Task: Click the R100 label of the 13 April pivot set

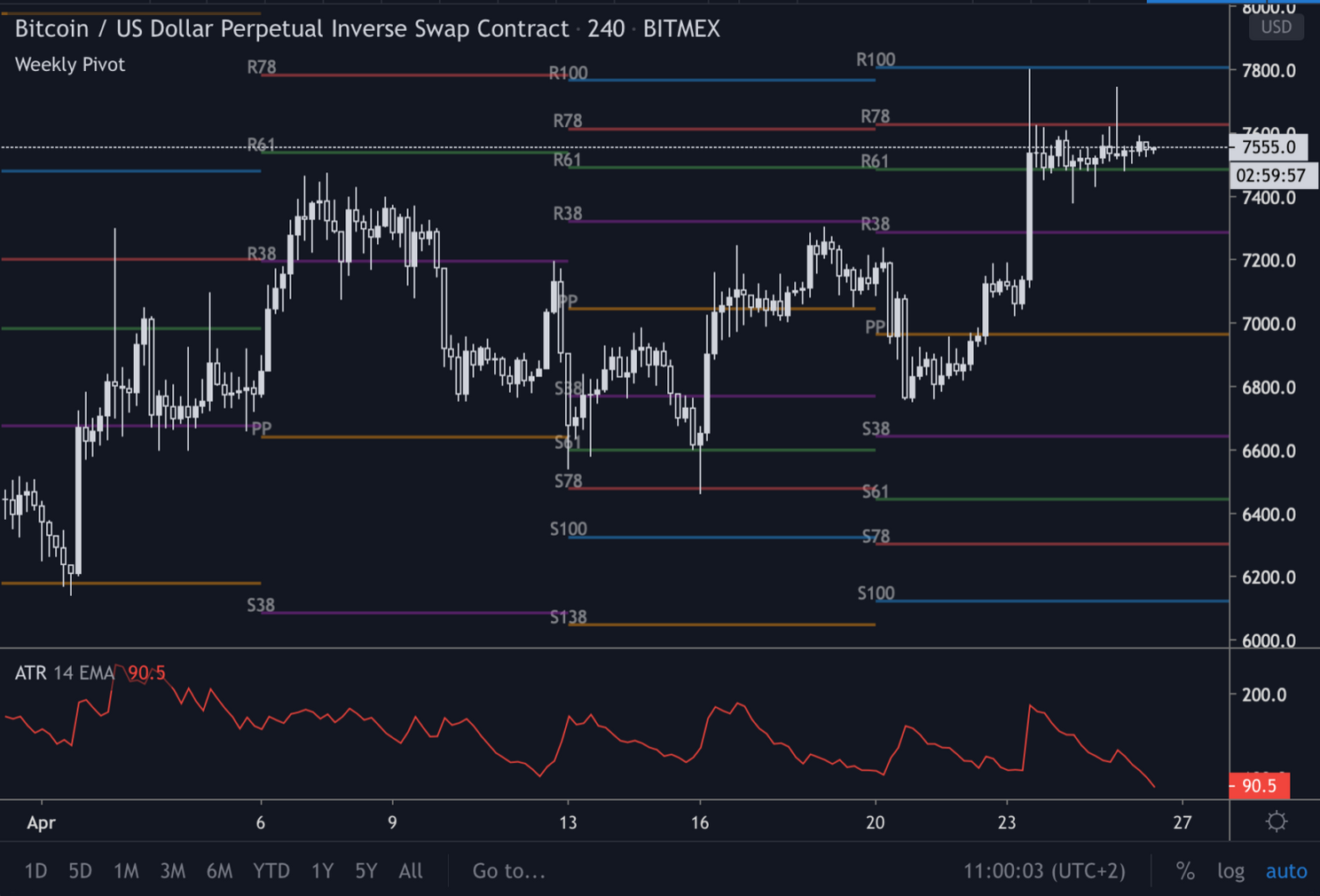Action: 568,73
